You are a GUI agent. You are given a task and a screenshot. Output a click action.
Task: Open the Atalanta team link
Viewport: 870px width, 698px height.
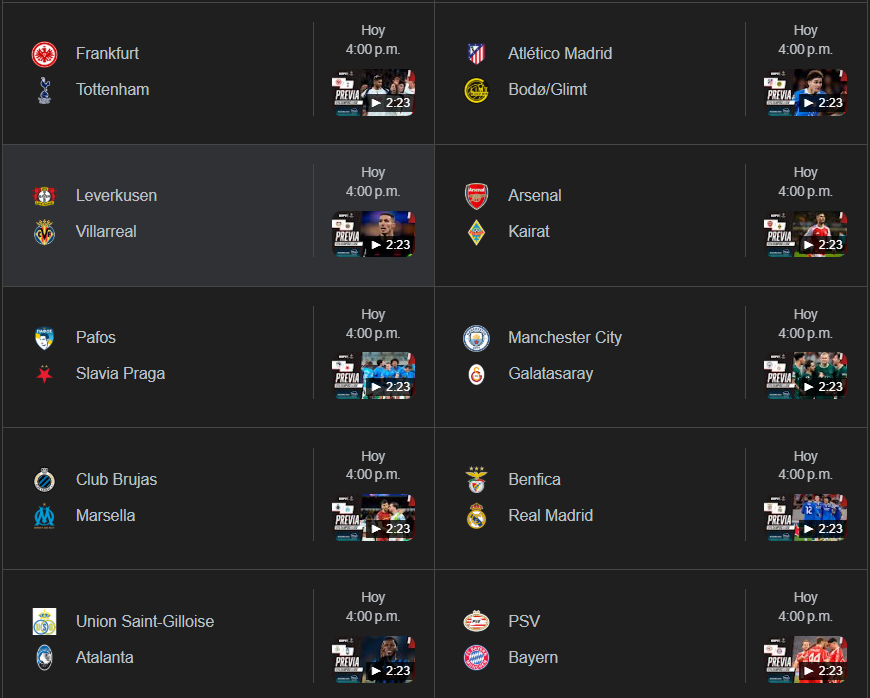[x=105, y=658]
